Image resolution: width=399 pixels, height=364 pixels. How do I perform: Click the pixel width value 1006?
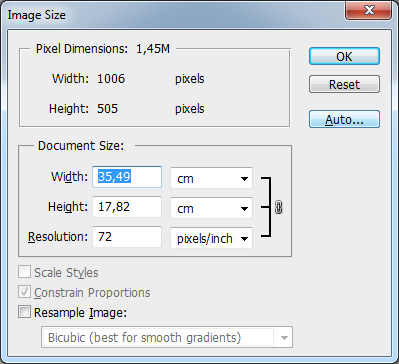coord(111,79)
